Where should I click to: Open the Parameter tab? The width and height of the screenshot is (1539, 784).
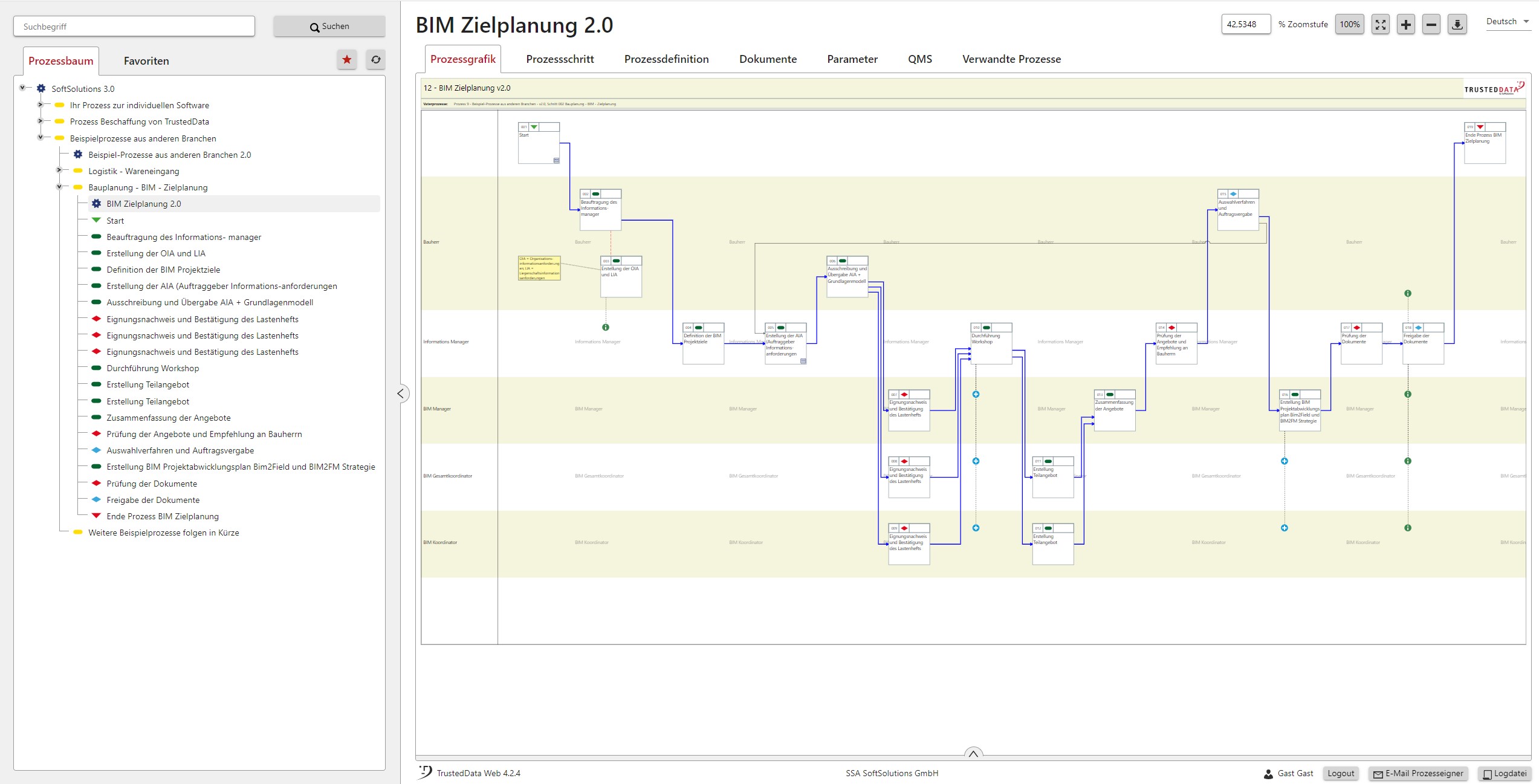pos(852,59)
